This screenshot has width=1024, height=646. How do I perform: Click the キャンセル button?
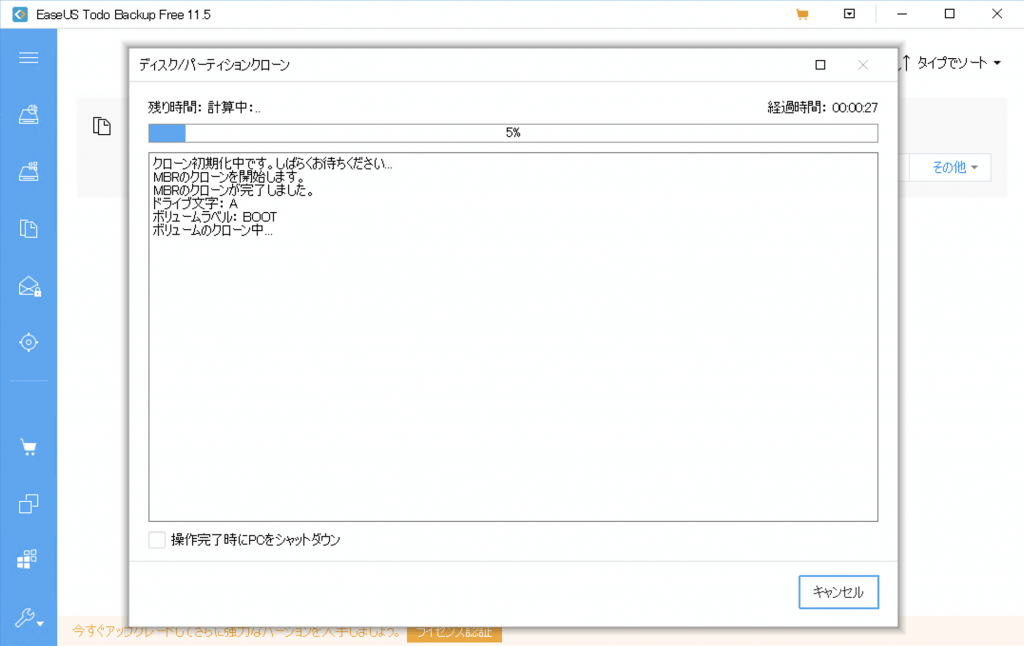838,592
